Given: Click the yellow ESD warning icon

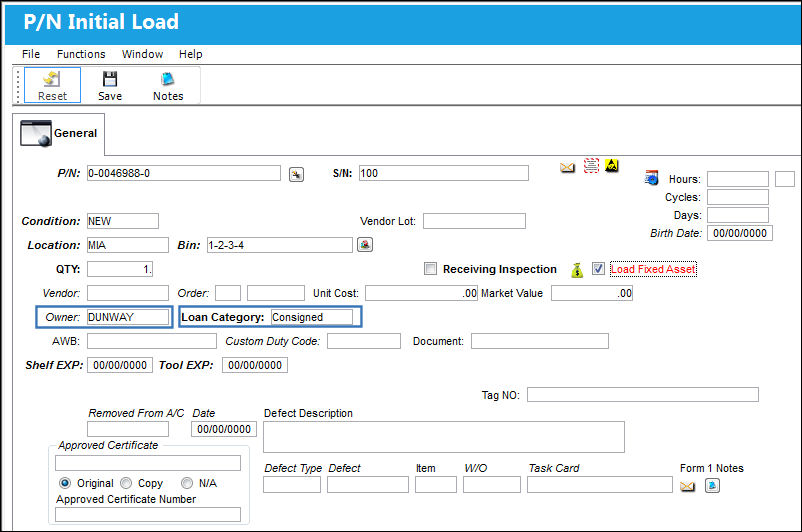Looking at the screenshot, I should tap(612, 165).
